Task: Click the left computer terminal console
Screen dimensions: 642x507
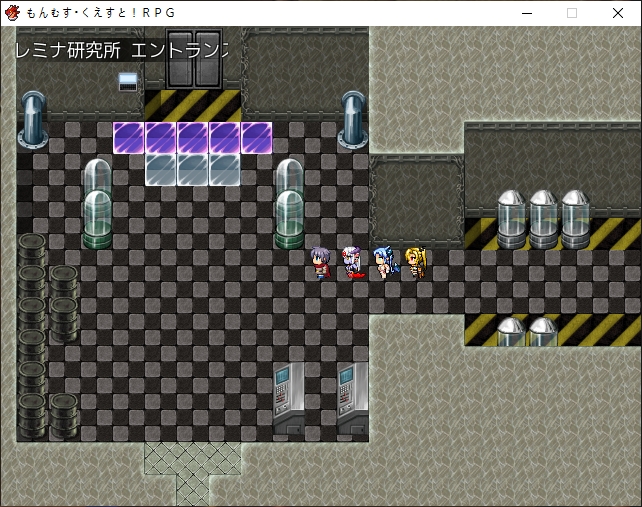Action: [289, 398]
